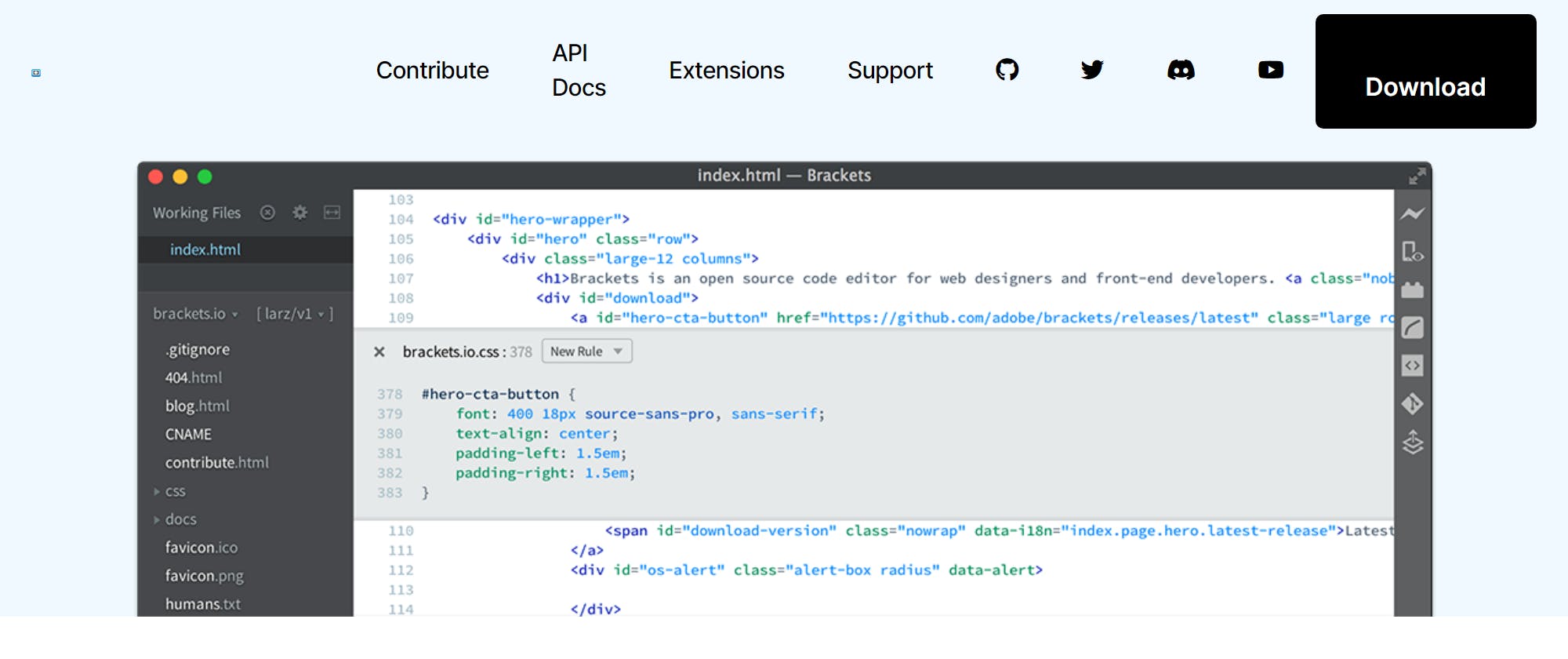Open the GitHub icon link in the navbar
The image size is (1568, 659).
point(1007,70)
